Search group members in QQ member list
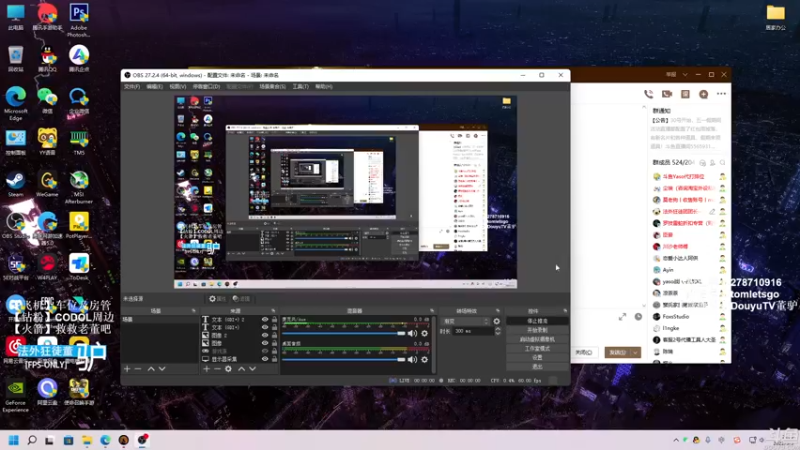The height and width of the screenshot is (450, 800). point(722,163)
